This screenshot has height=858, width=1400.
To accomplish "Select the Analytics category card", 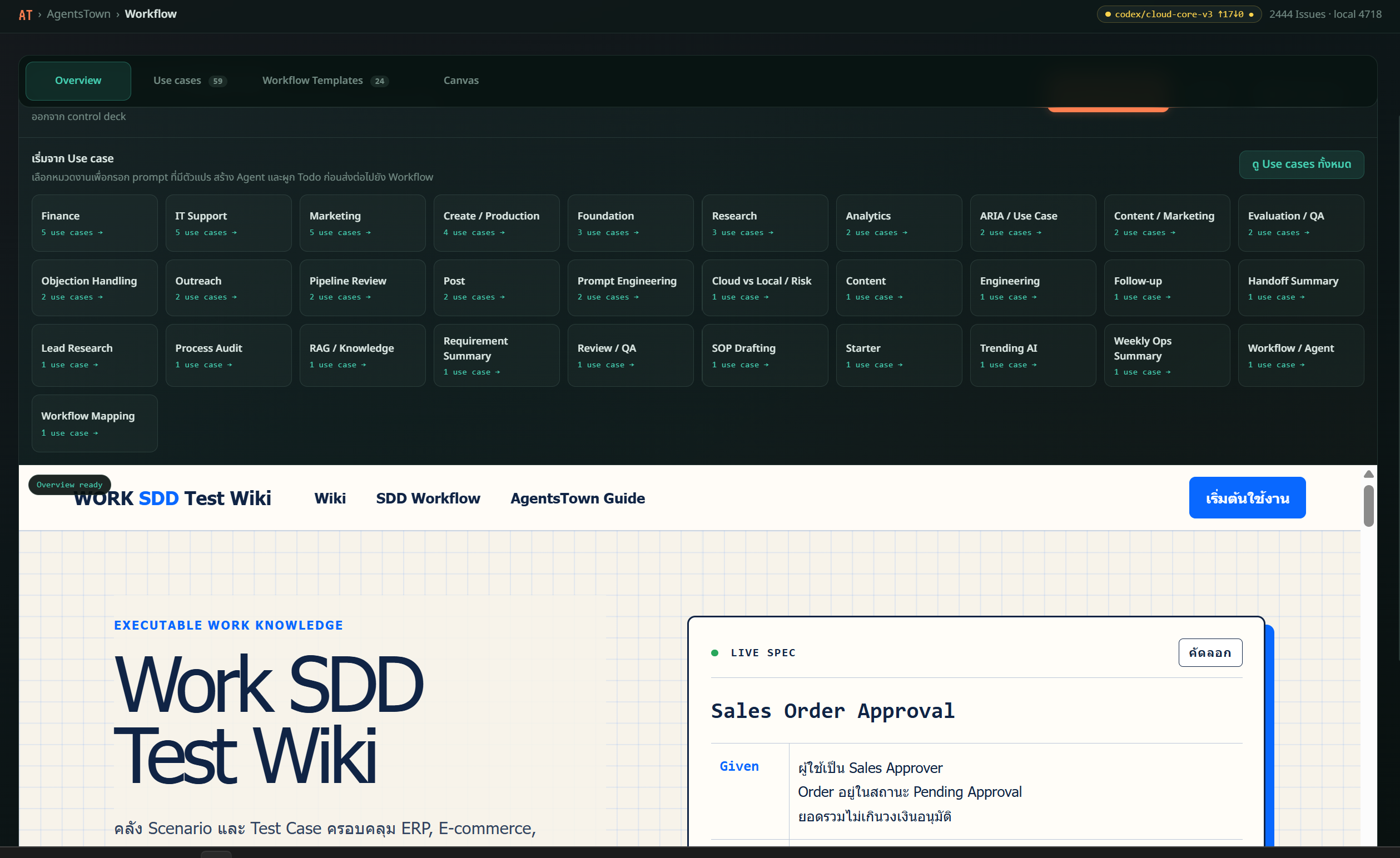I will click(899, 223).
